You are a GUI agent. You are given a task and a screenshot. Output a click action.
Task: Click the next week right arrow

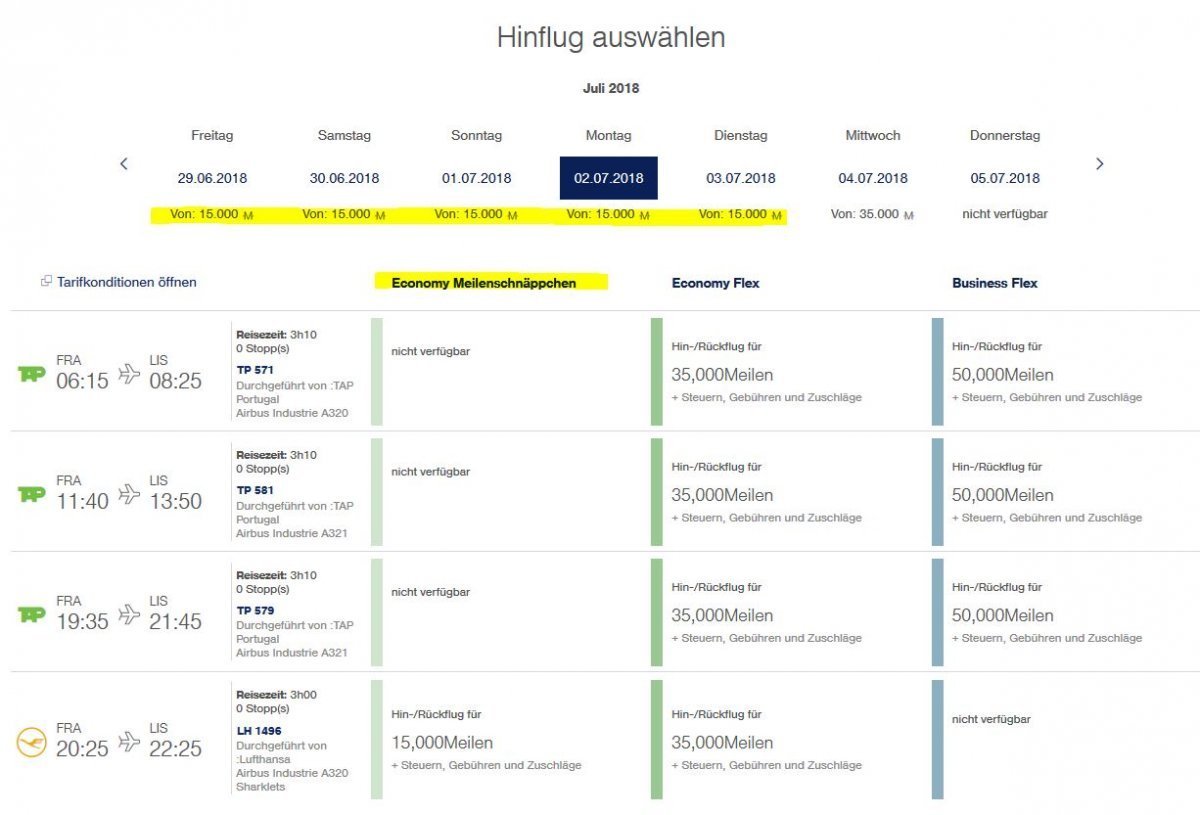pyautogui.click(x=1099, y=164)
